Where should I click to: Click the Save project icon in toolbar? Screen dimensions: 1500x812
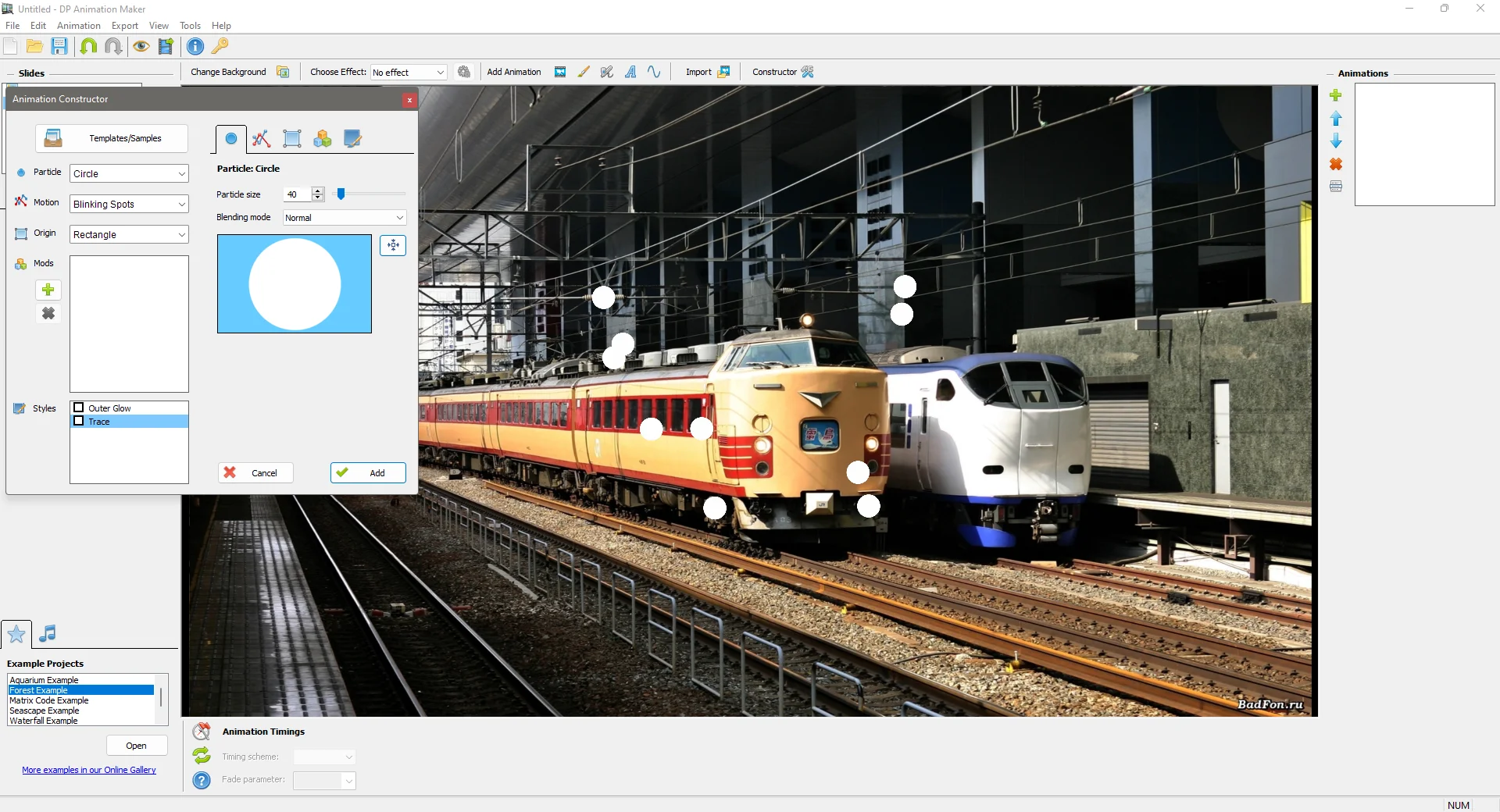[59, 46]
